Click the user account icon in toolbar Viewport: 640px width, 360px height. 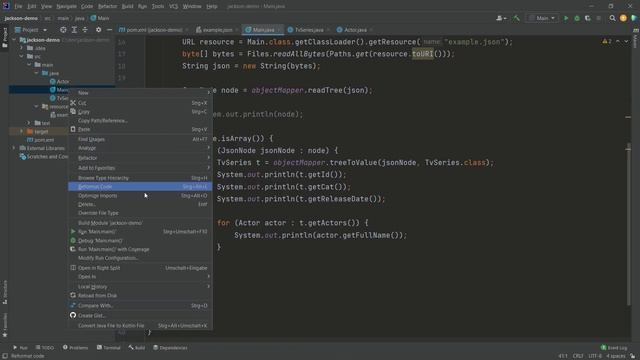(x=501, y=18)
